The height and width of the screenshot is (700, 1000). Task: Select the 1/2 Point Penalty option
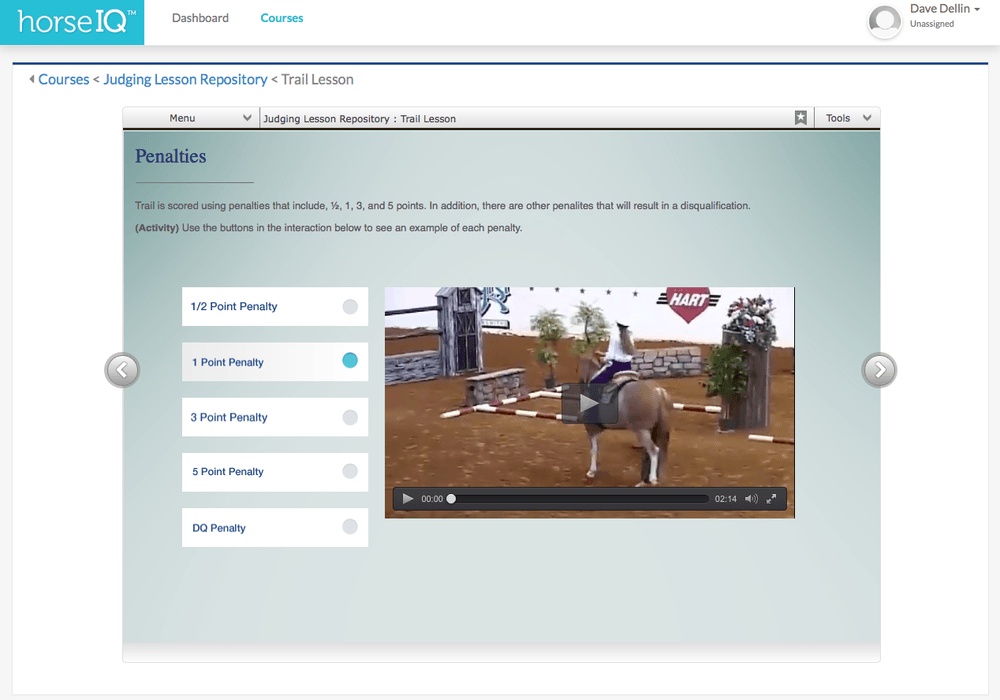pos(275,307)
